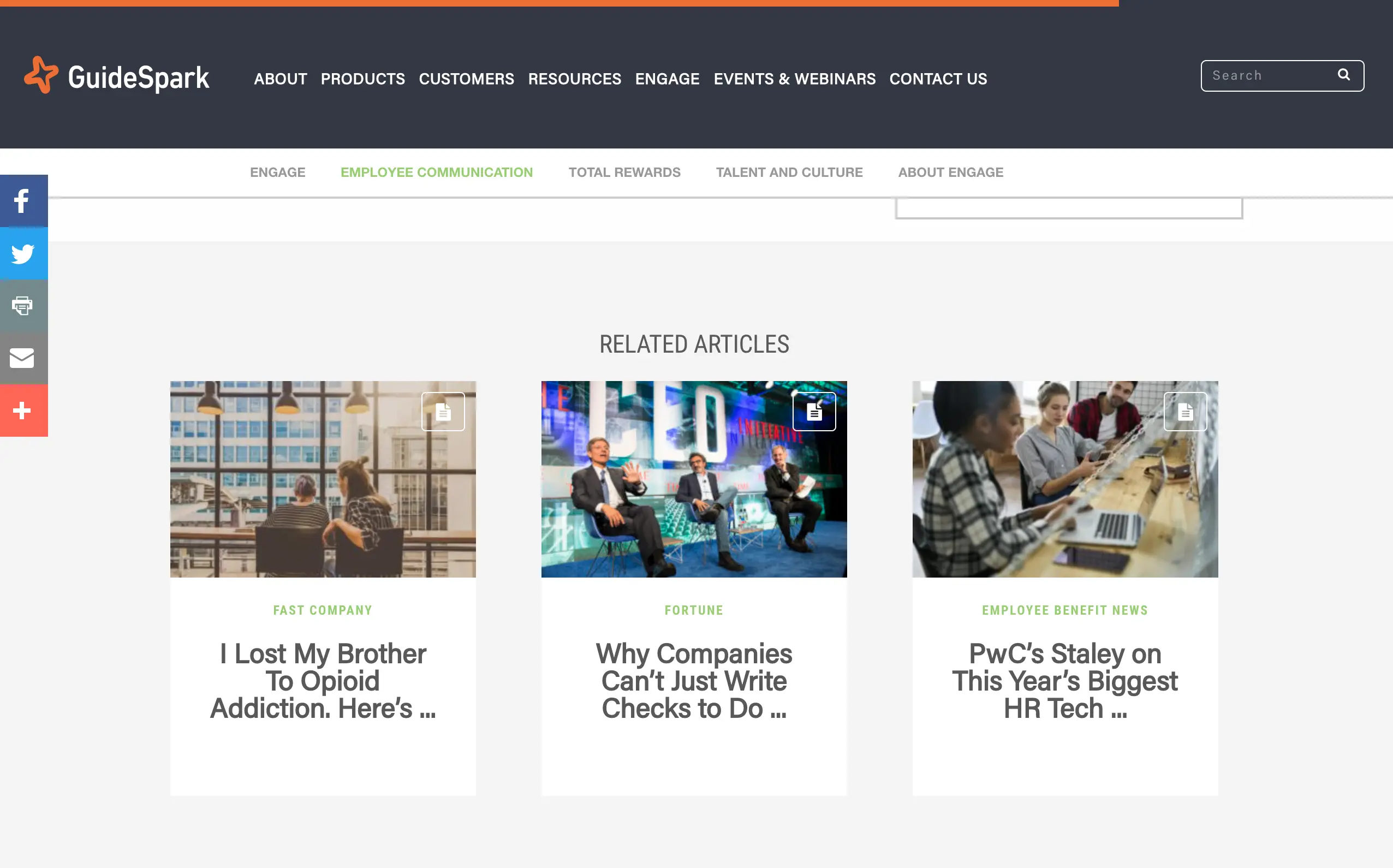Open the CEO panel article thumbnail

[694, 479]
